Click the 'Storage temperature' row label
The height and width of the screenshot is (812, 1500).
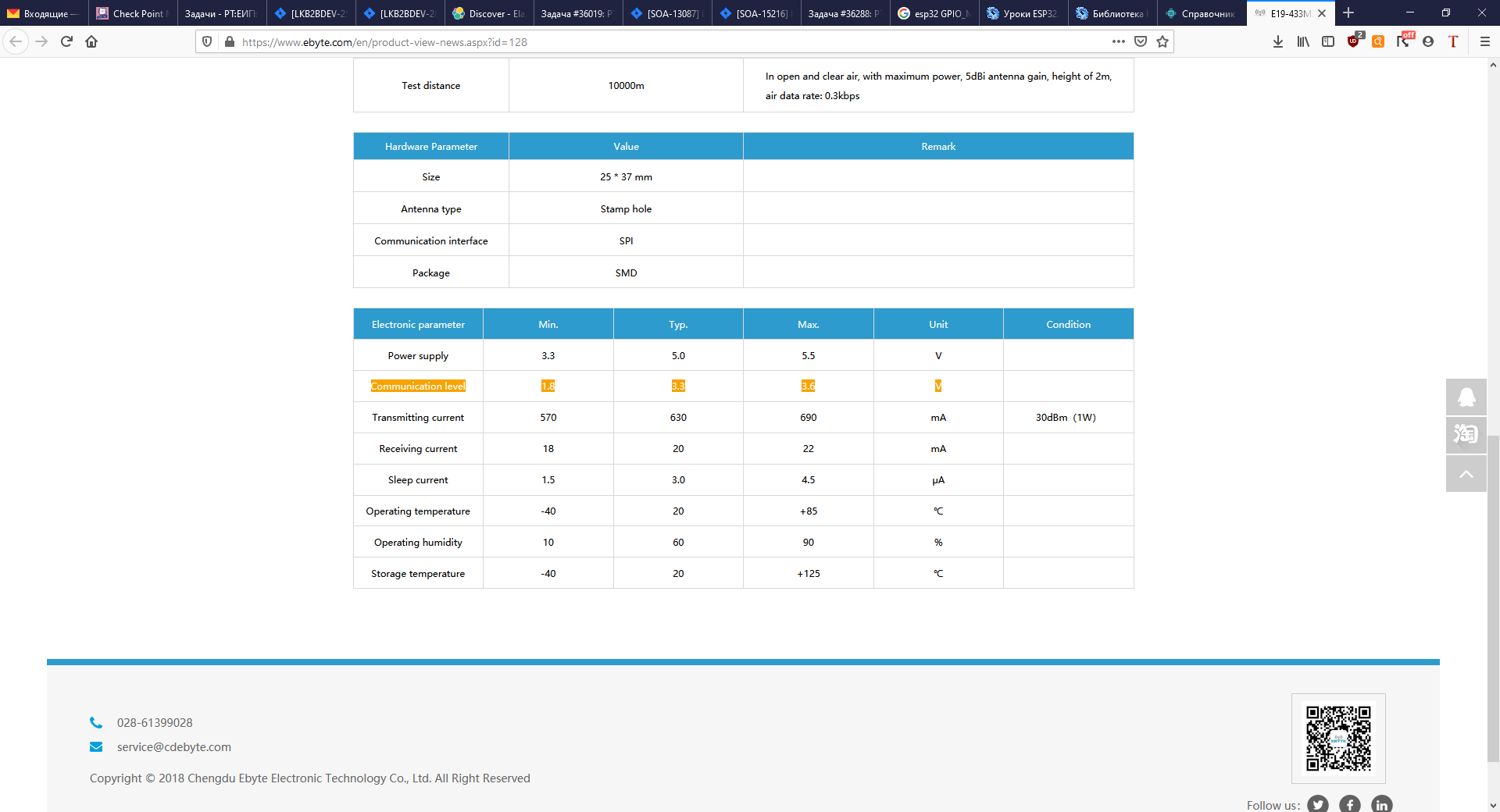(418, 574)
